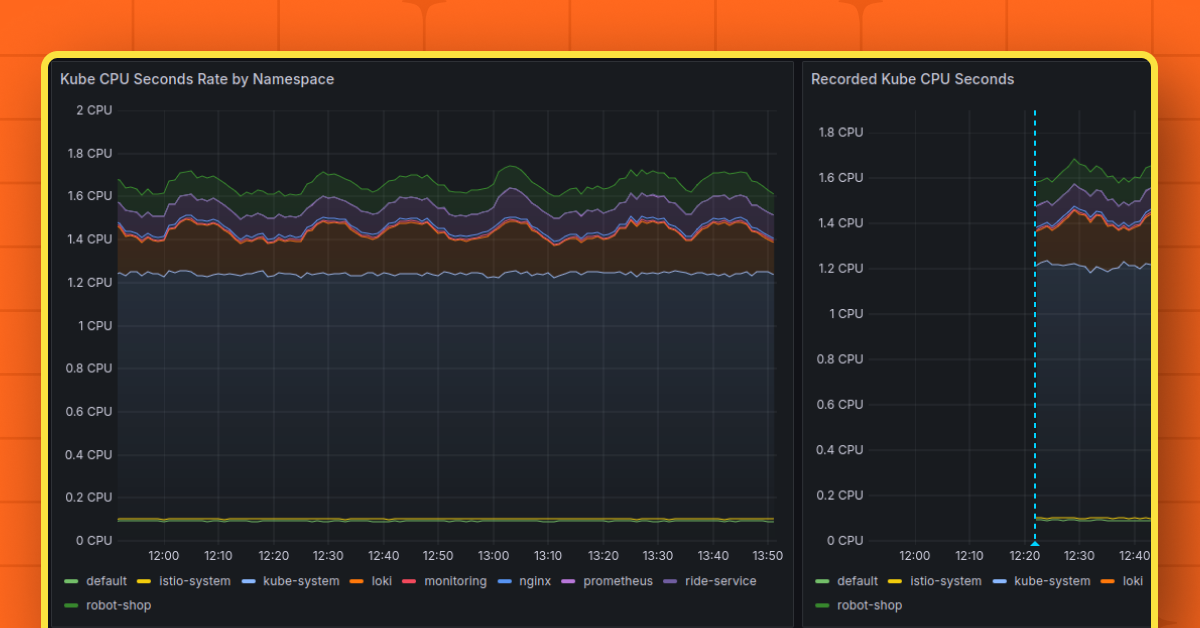Toggle the monitoring series in the left legend
This screenshot has width=1200, height=628.
click(455, 581)
